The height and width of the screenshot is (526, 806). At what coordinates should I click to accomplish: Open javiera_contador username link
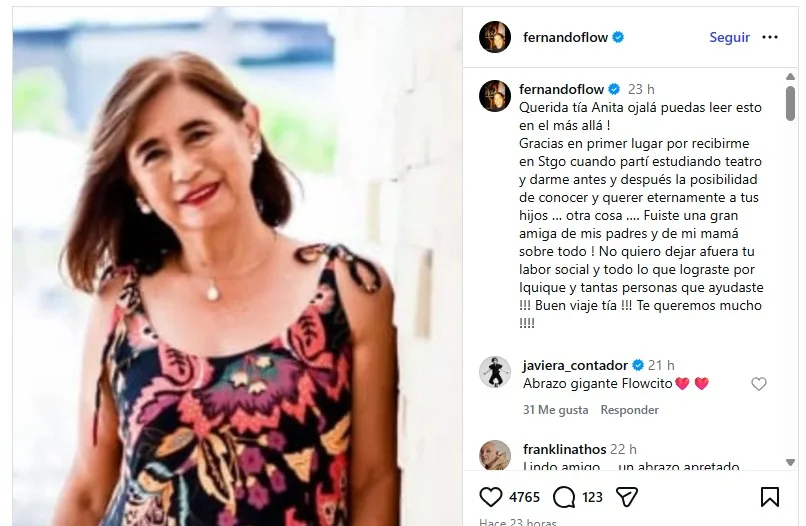tap(575, 365)
